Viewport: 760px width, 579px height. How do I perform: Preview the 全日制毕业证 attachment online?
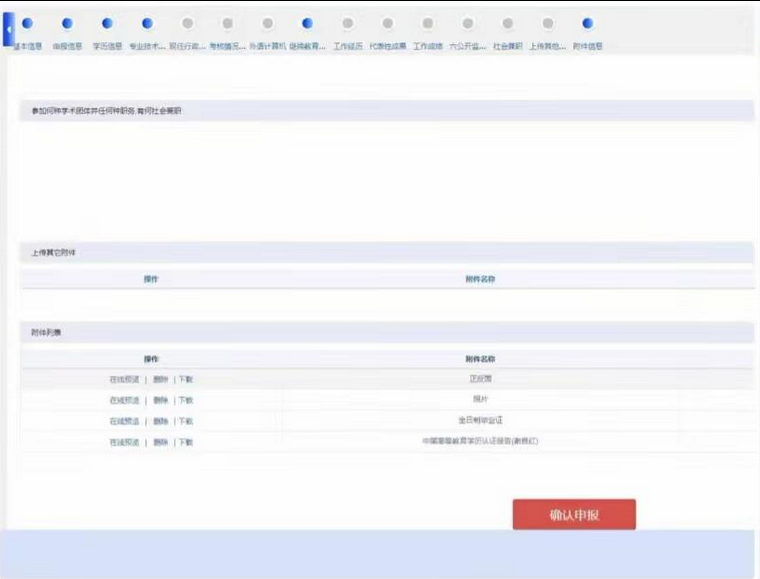point(124,421)
